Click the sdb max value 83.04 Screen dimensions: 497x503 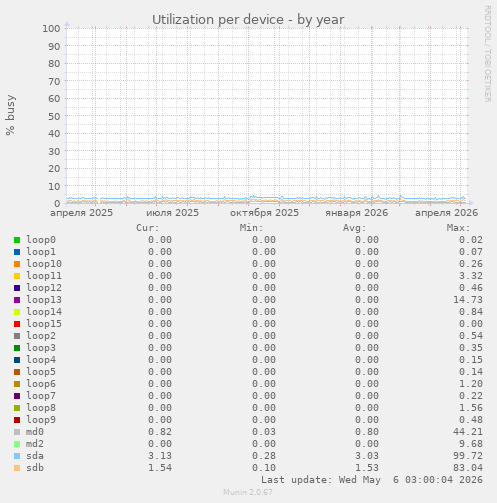coord(468,468)
